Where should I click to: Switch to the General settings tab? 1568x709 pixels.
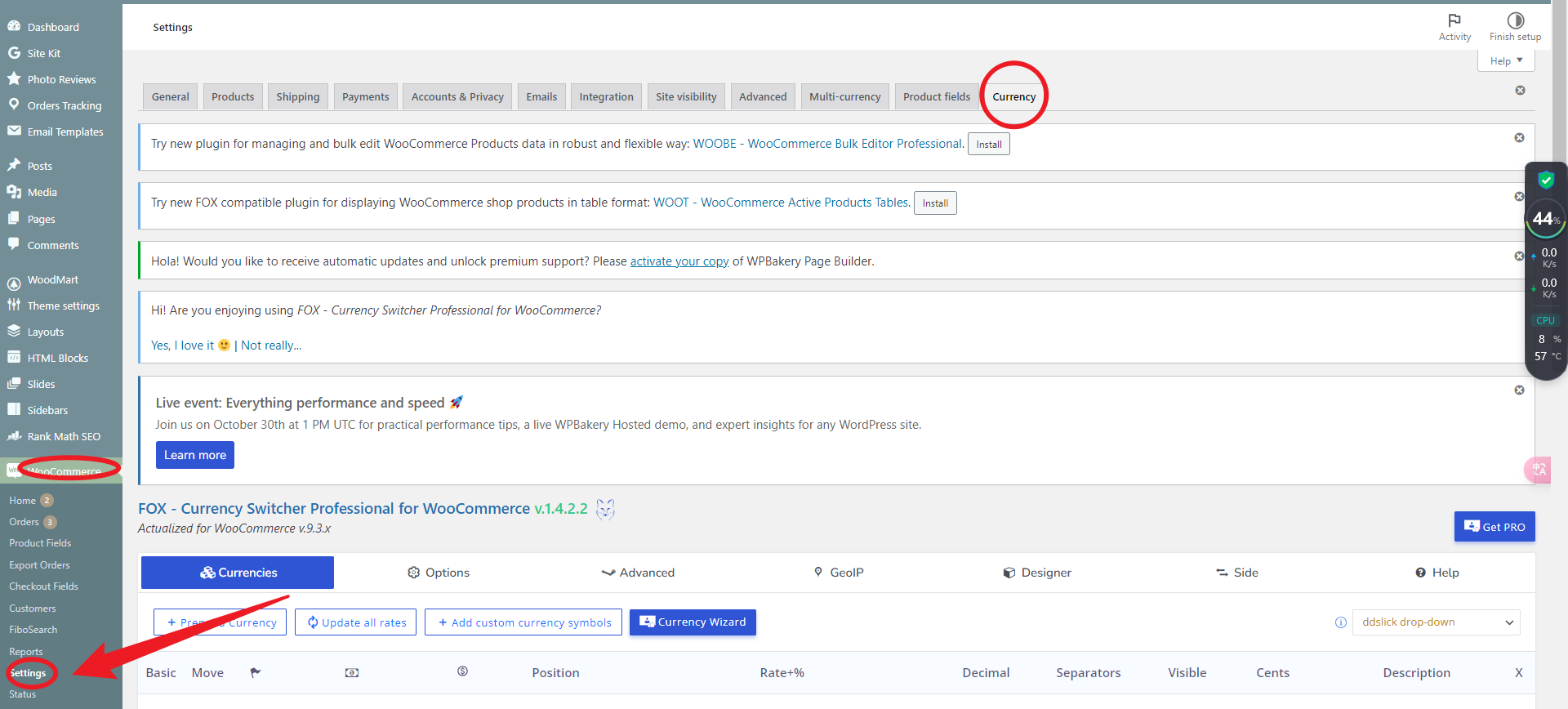click(170, 96)
